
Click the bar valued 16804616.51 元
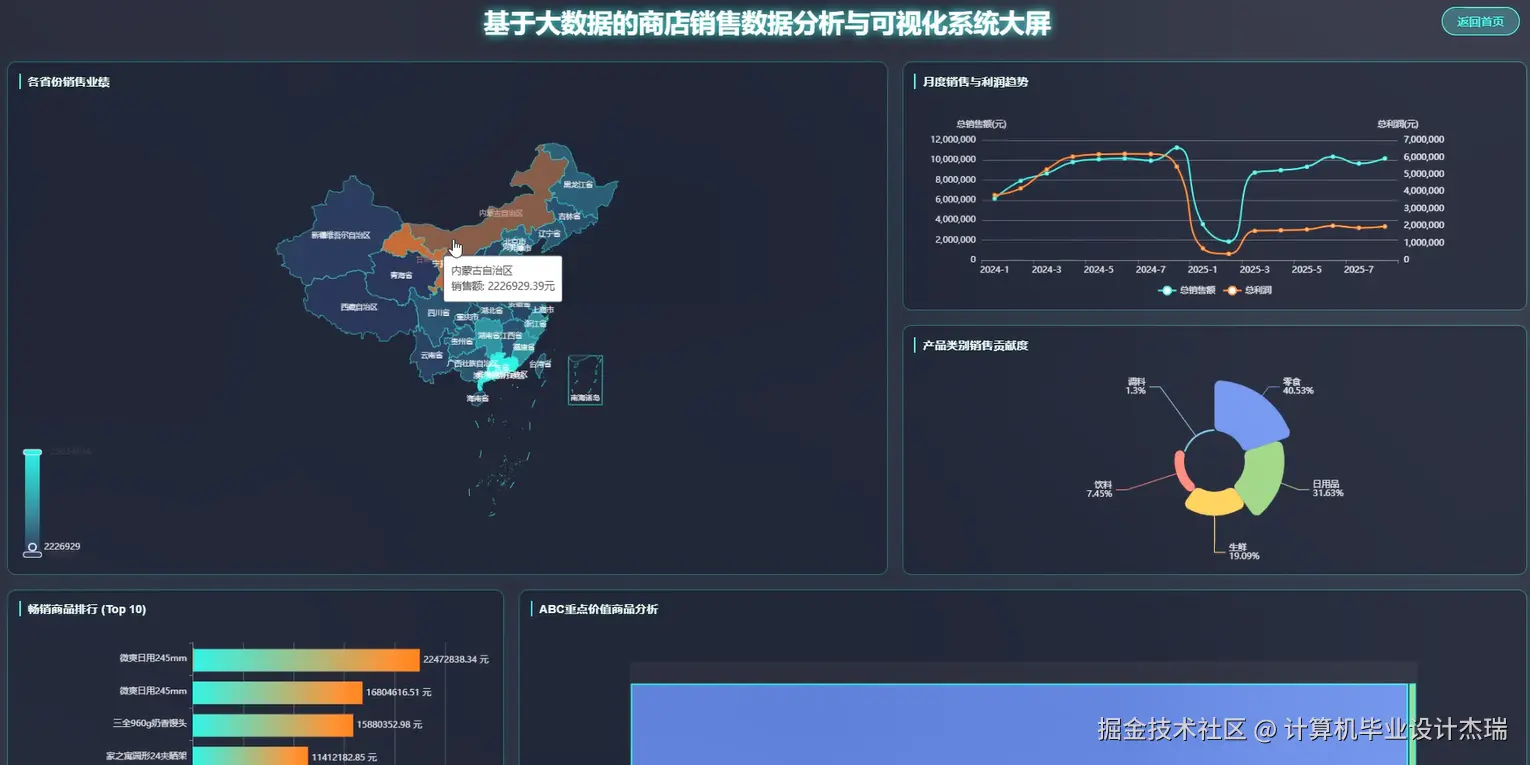(x=278, y=692)
